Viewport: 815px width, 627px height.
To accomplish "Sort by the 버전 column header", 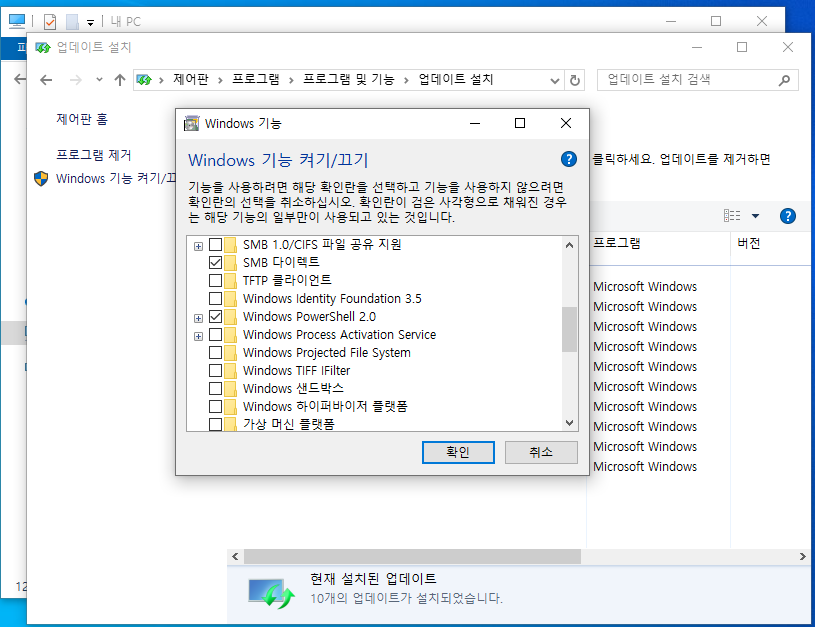I will coord(772,243).
